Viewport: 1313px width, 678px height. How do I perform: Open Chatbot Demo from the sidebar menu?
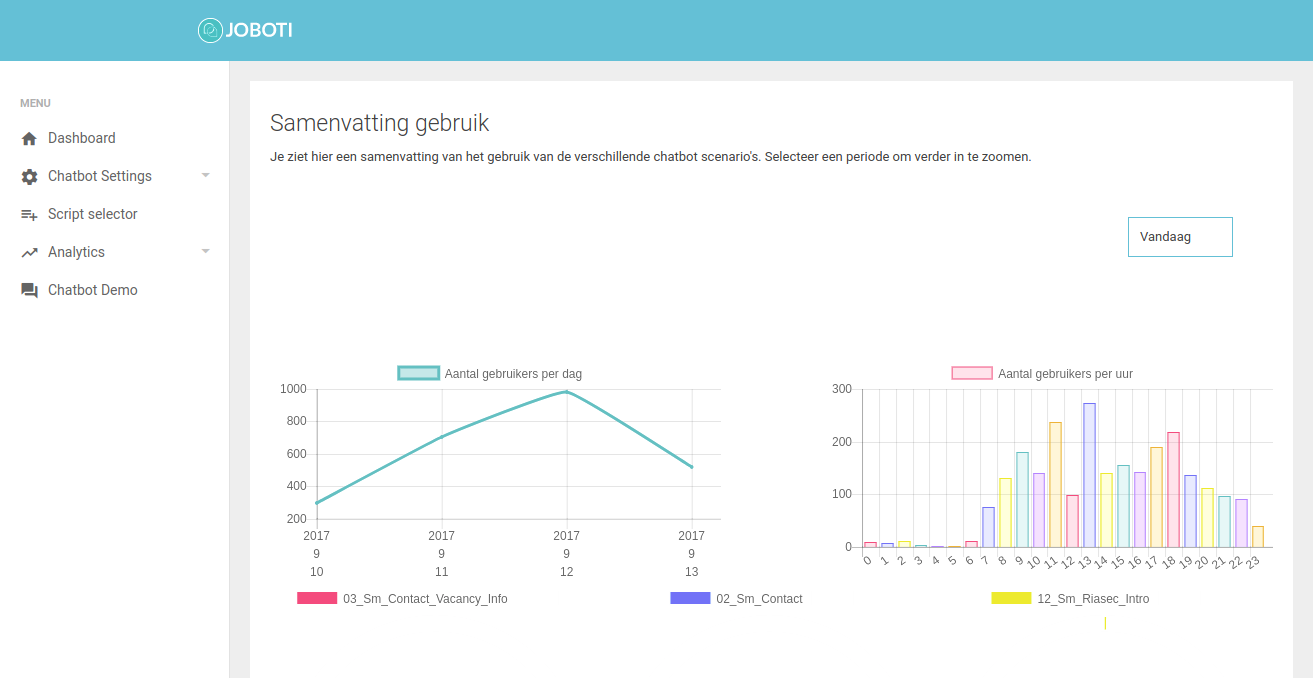pos(94,289)
